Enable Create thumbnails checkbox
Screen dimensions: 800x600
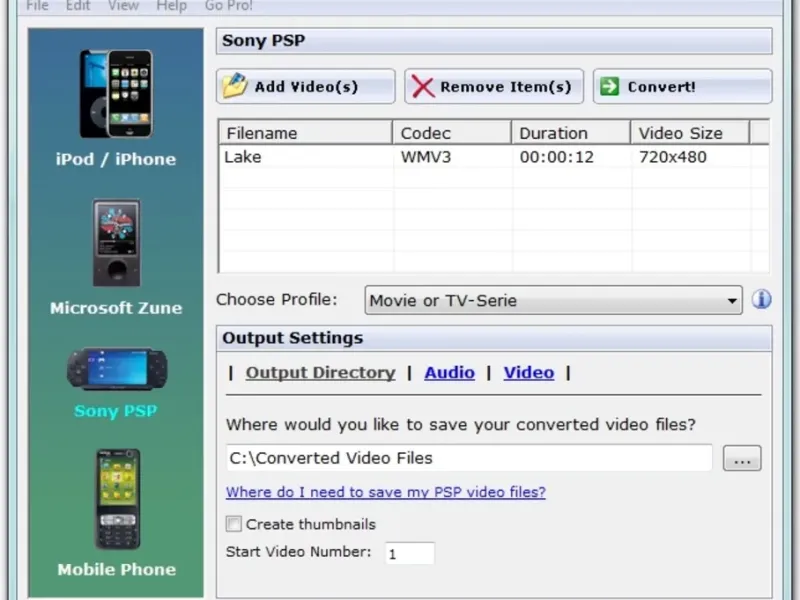click(x=234, y=524)
